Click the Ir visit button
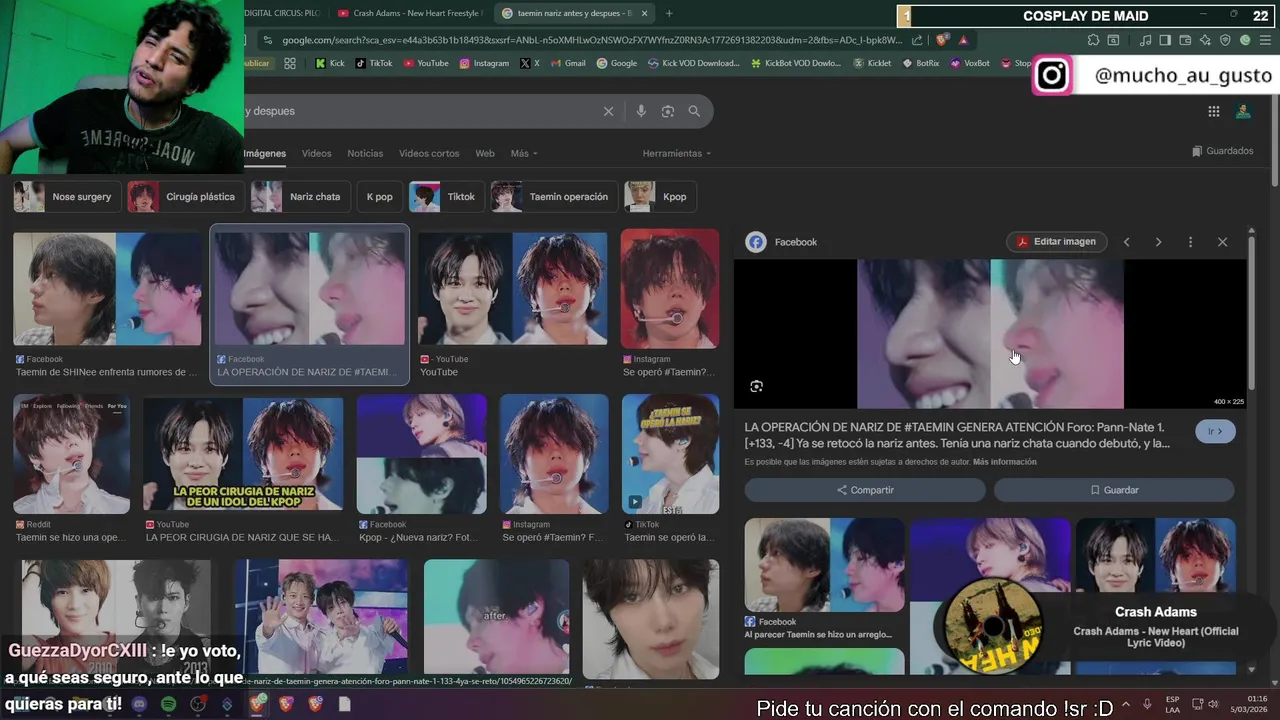Image resolution: width=1280 pixels, height=720 pixels. [x=1215, y=432]
